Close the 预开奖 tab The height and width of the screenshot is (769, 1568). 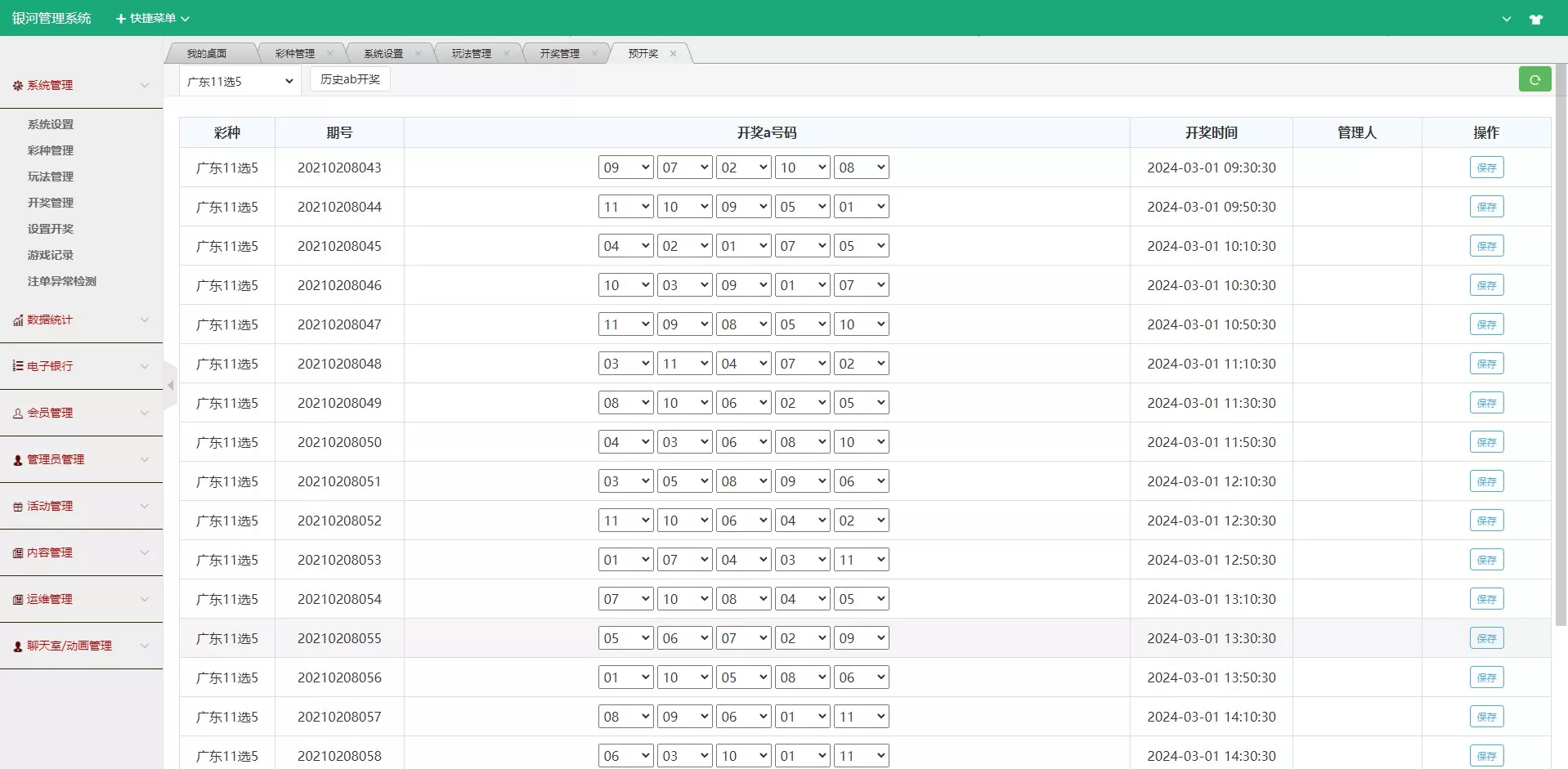pos(673,54)
